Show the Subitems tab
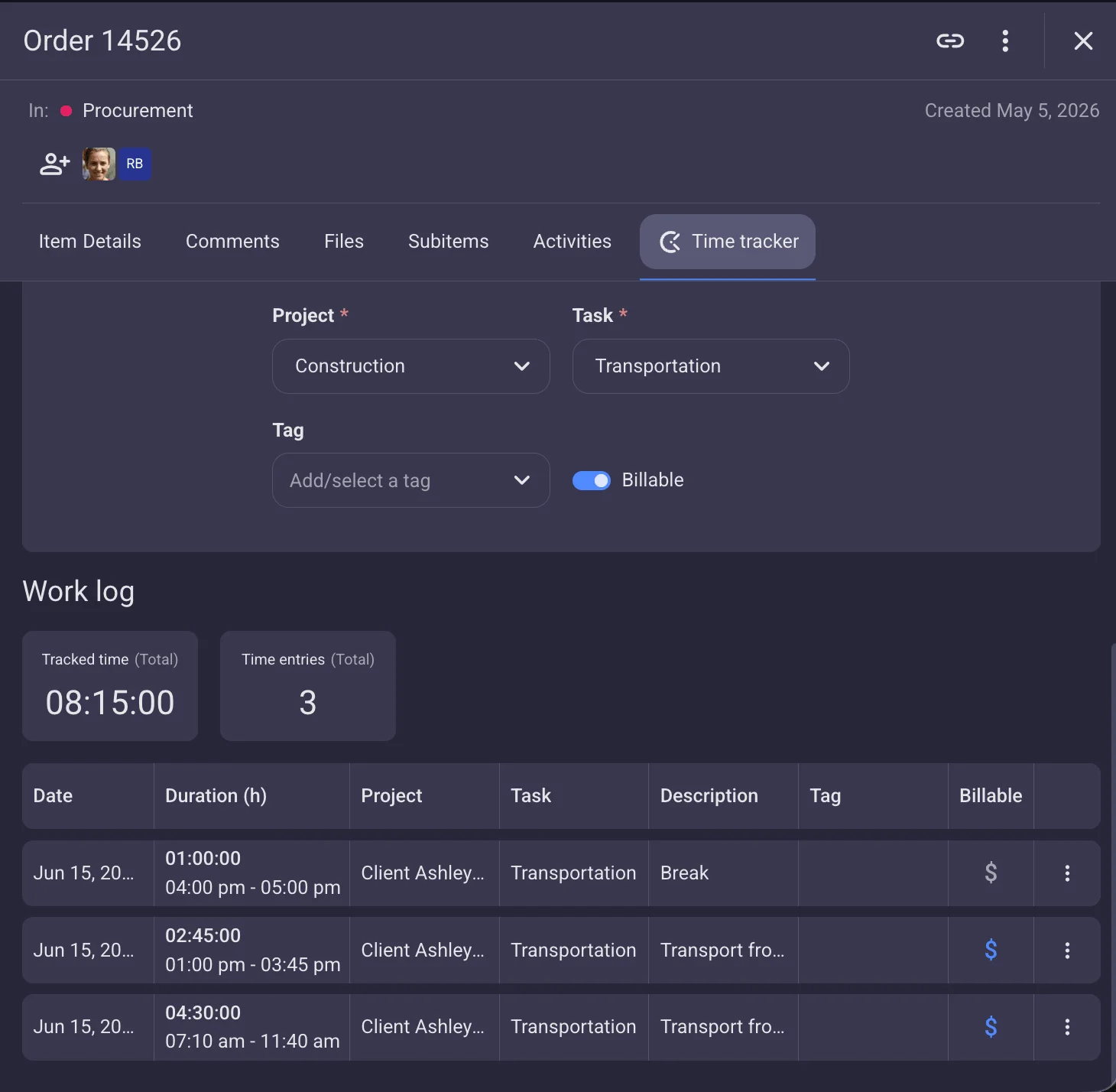The width and height of the screenshot is (1116, 1092). [x=449, y=242]
